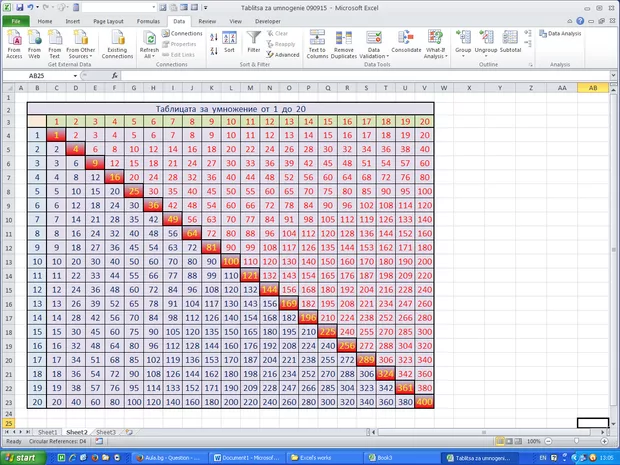Viewport: 620px width, 465px height.
Task: Click the Remove Duplicates icon
Action: pyautogui.click(x=344, y=44)
